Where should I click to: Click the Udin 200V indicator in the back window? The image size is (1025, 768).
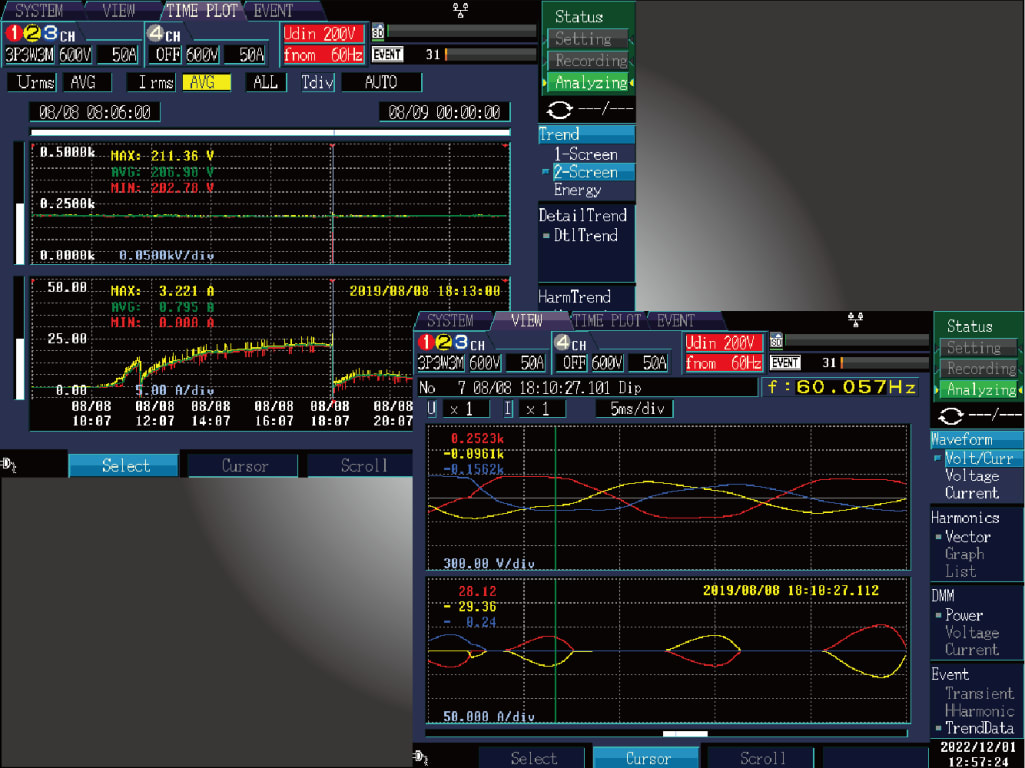point(323,33)
